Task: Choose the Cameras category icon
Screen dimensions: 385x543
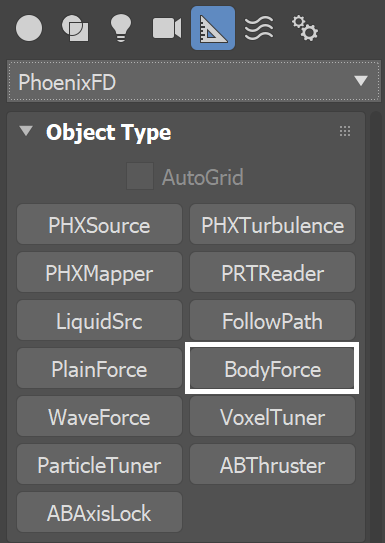Action: pos(167,28)
